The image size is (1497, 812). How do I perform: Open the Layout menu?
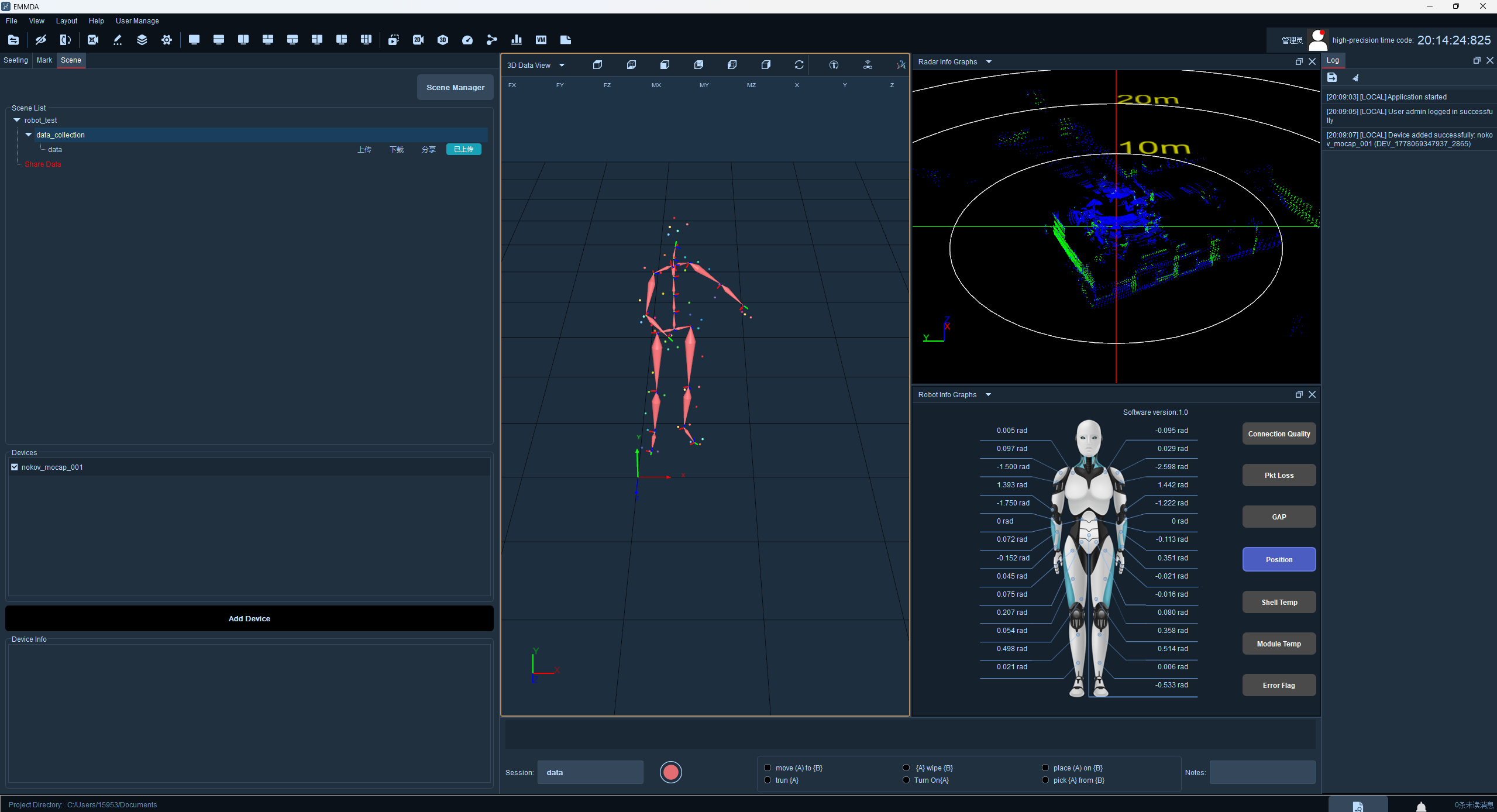pos(67,21)
